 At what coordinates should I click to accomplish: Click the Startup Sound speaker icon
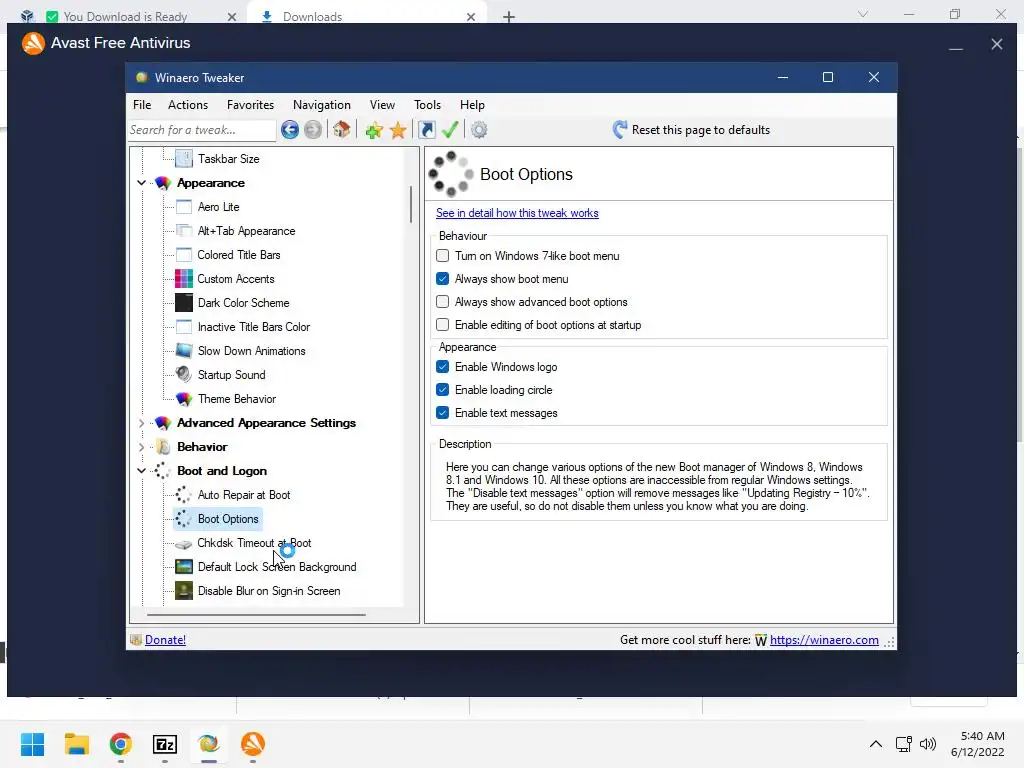pyautogui.click(x=184, y=375)
